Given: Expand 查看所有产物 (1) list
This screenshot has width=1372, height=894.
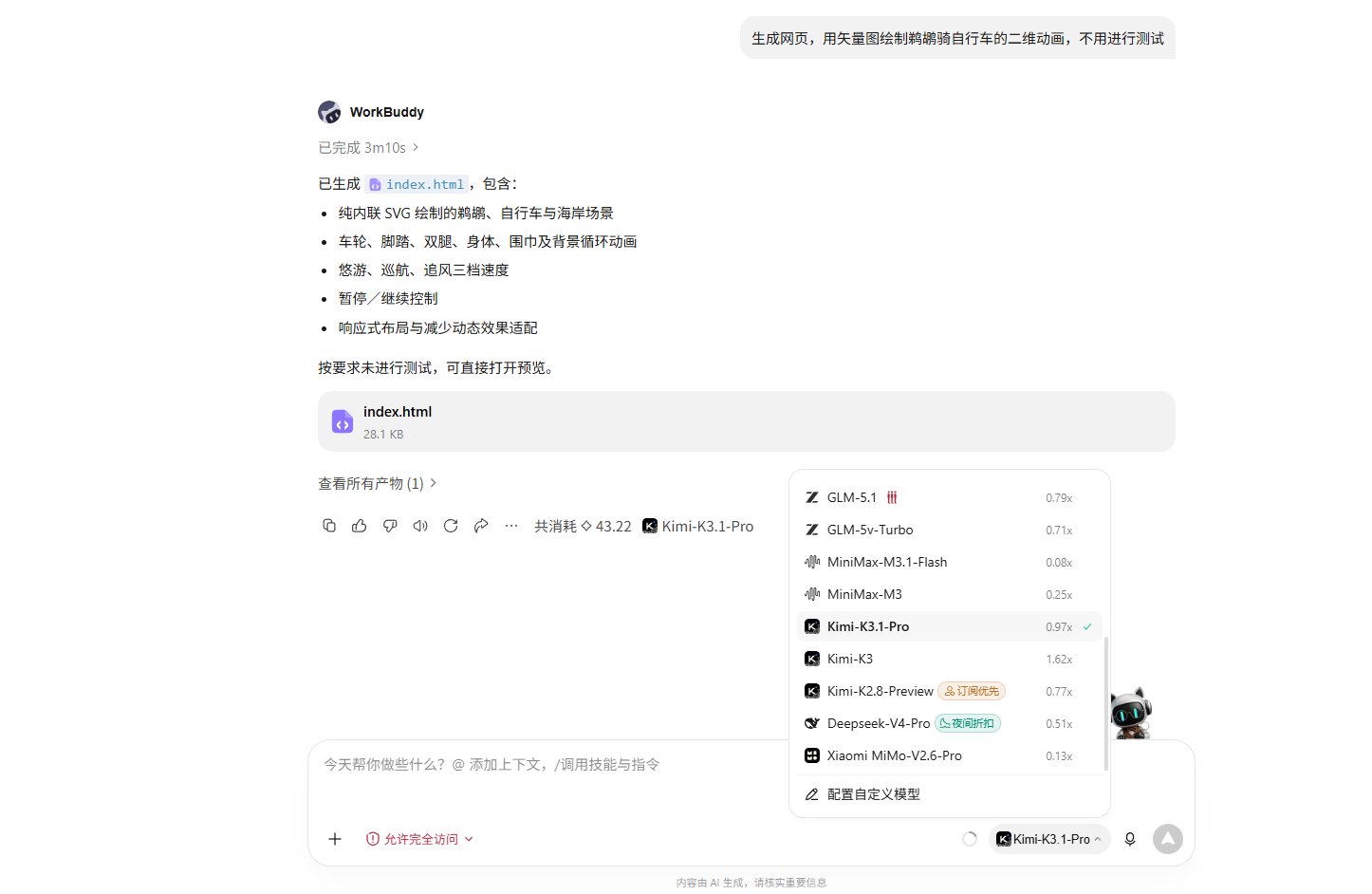Looking at the screenshot, I should [x=378, y=484].
